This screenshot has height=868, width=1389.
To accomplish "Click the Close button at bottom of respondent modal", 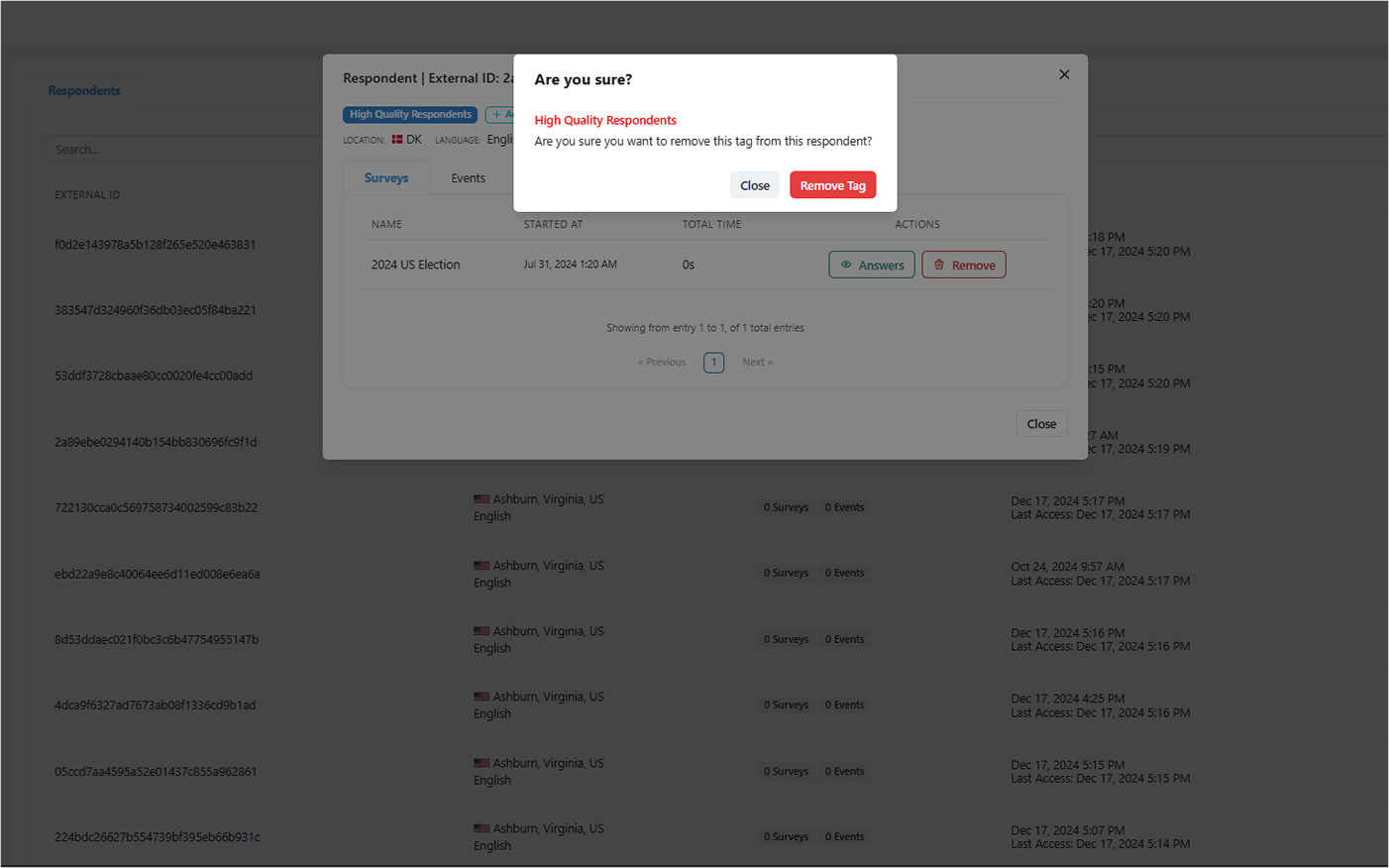I will tap(1041, 423).
